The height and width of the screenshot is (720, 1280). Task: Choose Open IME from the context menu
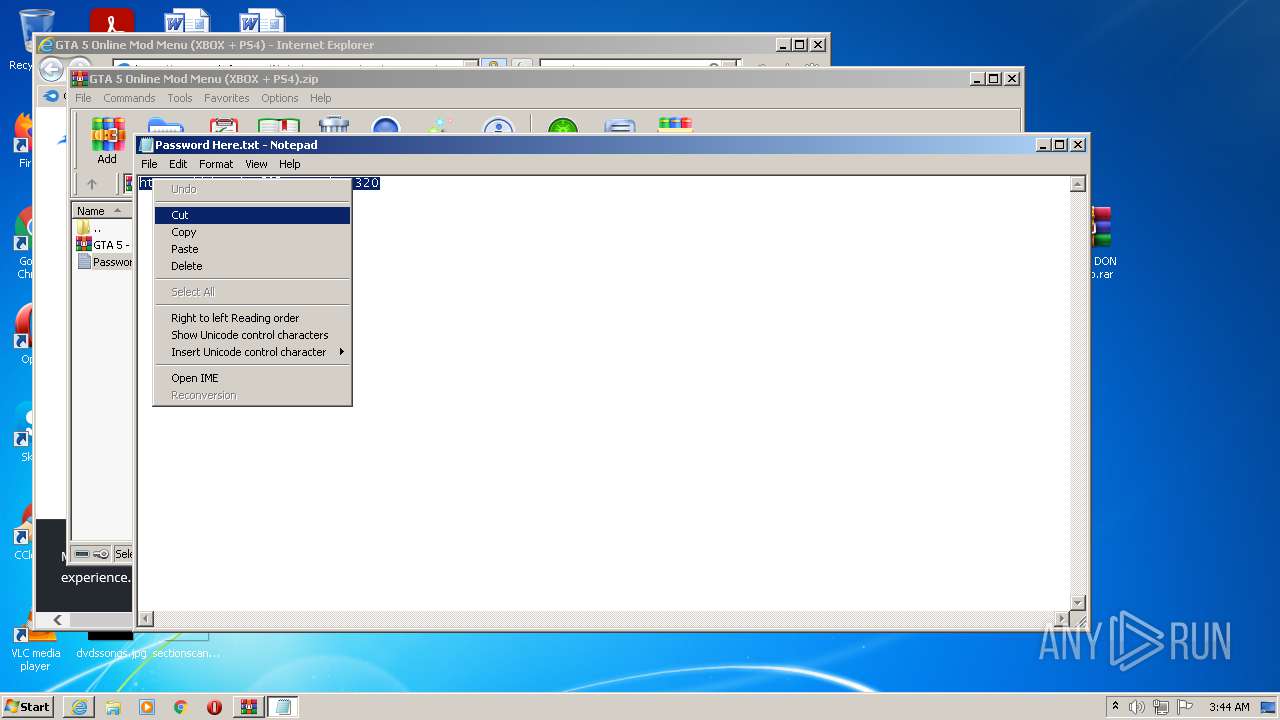[x=252, y=378]
